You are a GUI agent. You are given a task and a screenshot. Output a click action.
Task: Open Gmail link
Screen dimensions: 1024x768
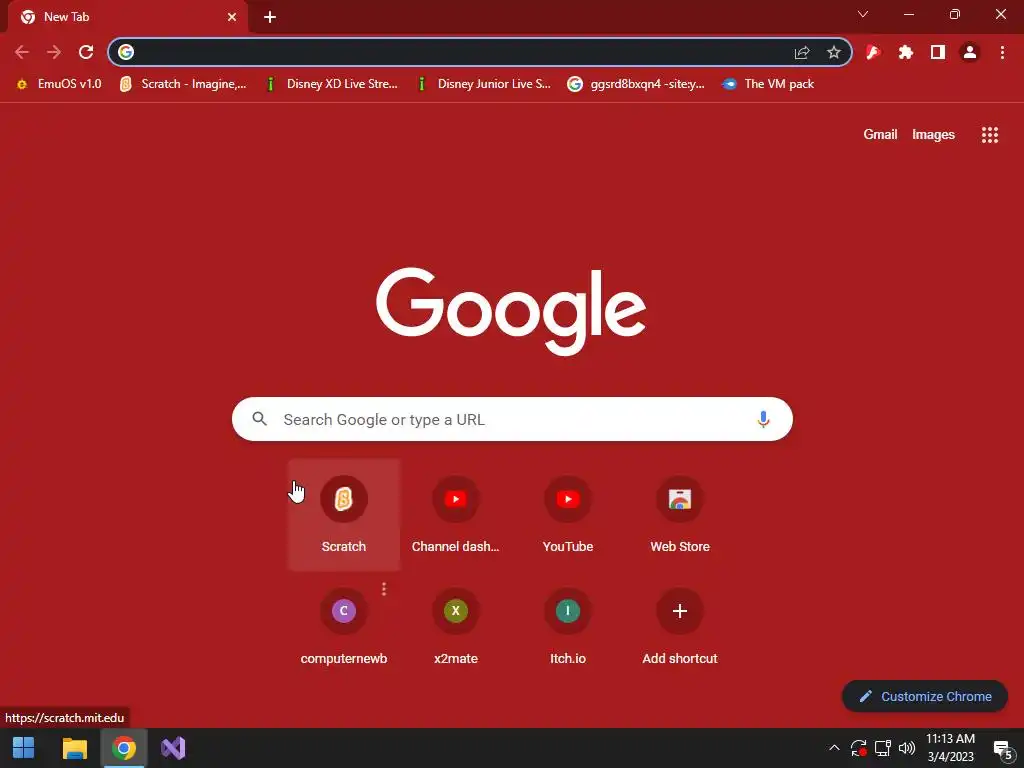pos(880,135)
